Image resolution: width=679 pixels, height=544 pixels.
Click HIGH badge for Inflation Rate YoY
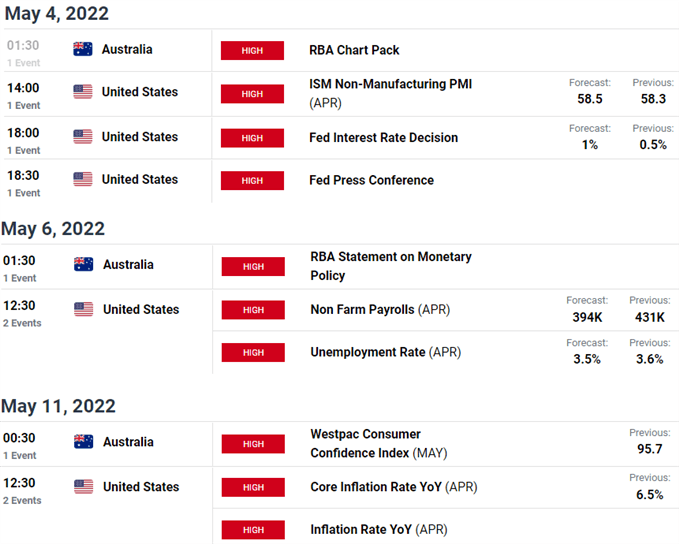(253, 530)
